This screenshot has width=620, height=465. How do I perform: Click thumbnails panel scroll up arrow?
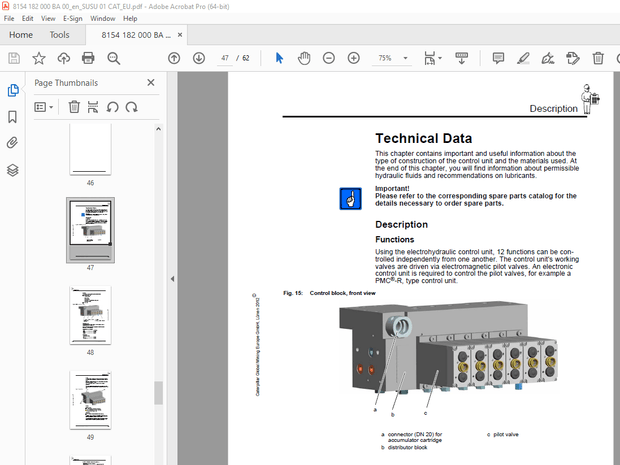click(x=159, y=129)
